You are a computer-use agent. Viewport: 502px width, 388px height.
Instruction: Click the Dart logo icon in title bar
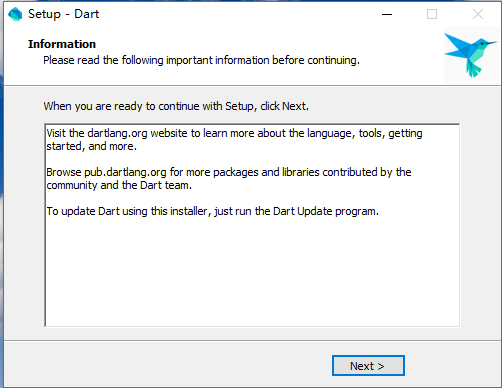[15, 14]
